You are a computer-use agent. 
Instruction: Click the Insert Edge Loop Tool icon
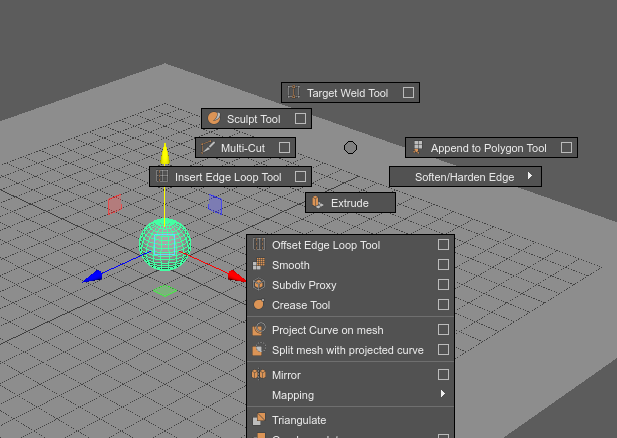[162, 177]
